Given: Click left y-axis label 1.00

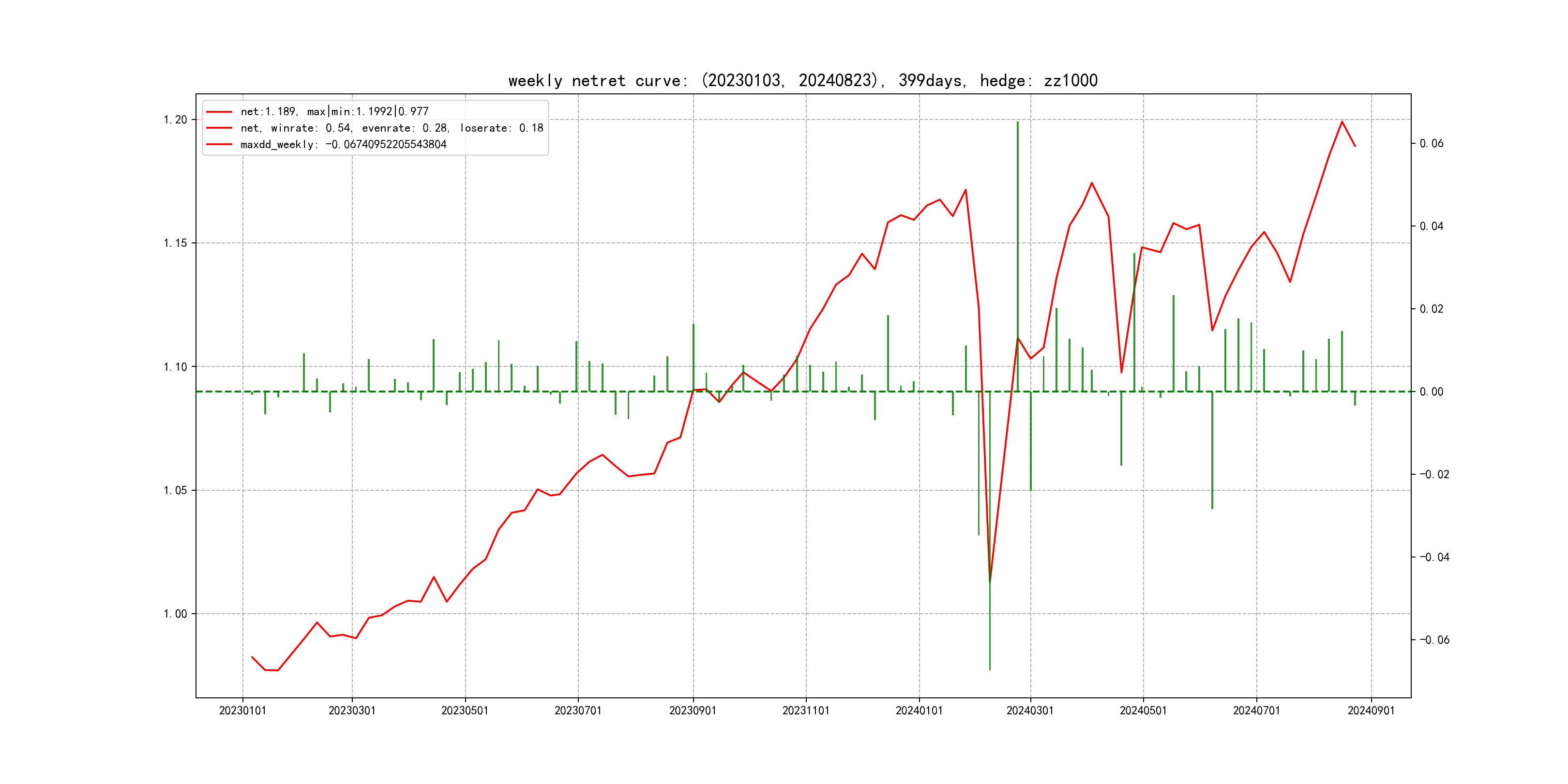Looking at the screenshot, I should 175,614.
